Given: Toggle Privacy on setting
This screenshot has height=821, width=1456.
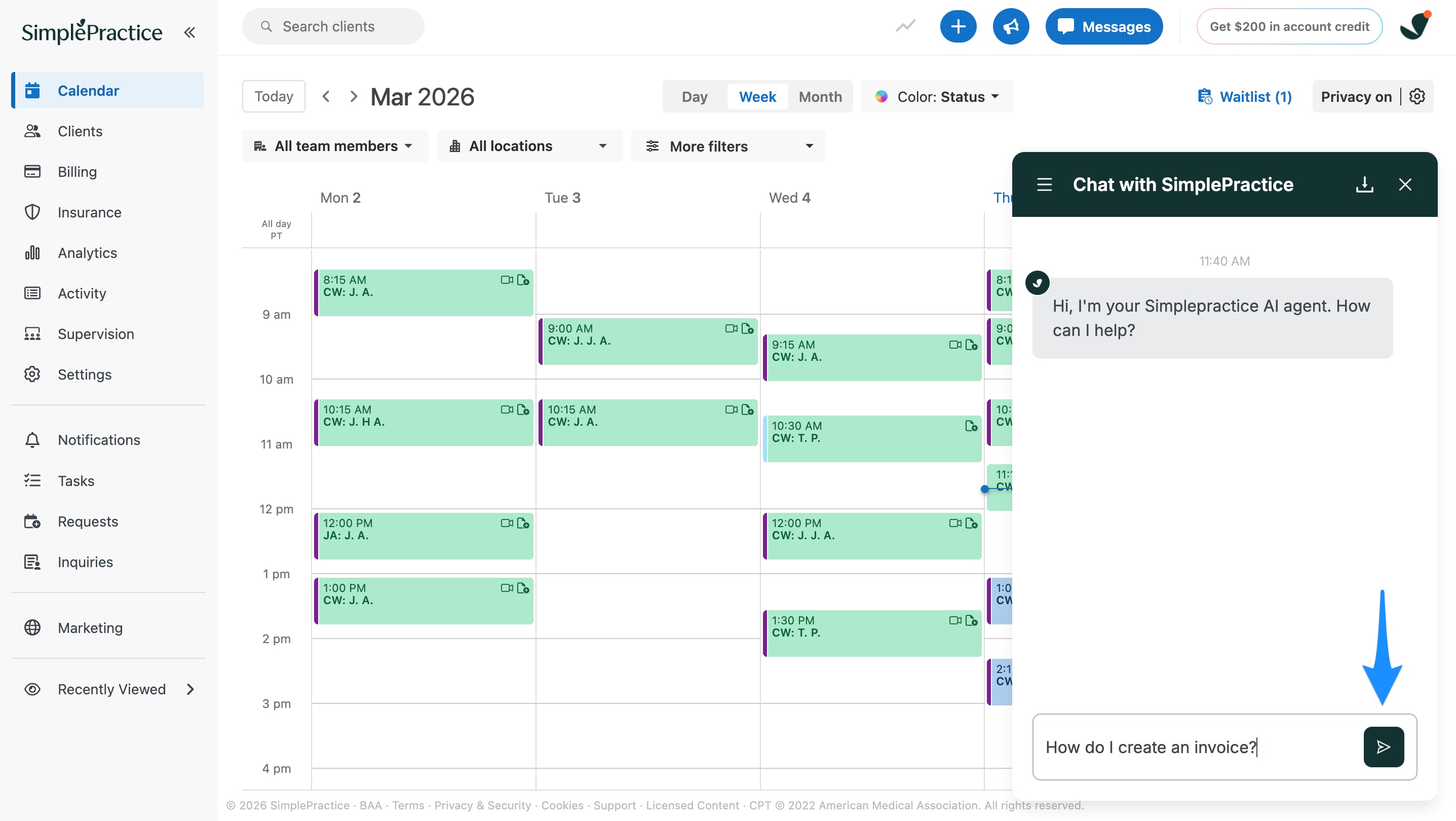Looking at the screenshot, I should click(1356, 97).
